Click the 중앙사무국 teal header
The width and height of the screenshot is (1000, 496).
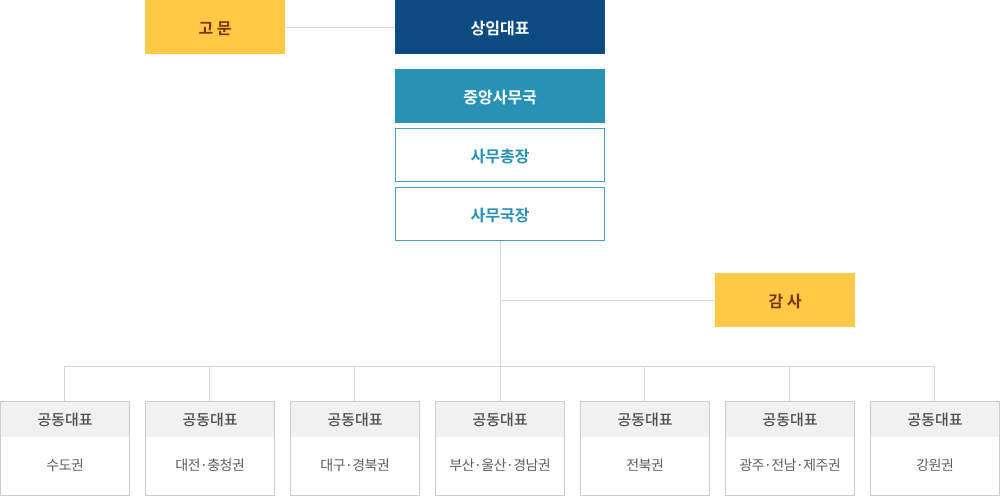coord(500,96)
